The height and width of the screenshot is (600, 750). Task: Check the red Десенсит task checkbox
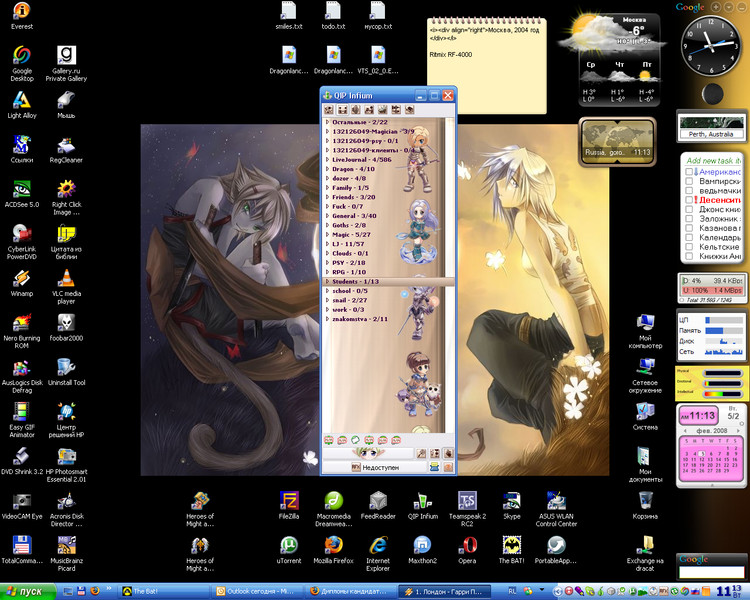coord(689,200)
